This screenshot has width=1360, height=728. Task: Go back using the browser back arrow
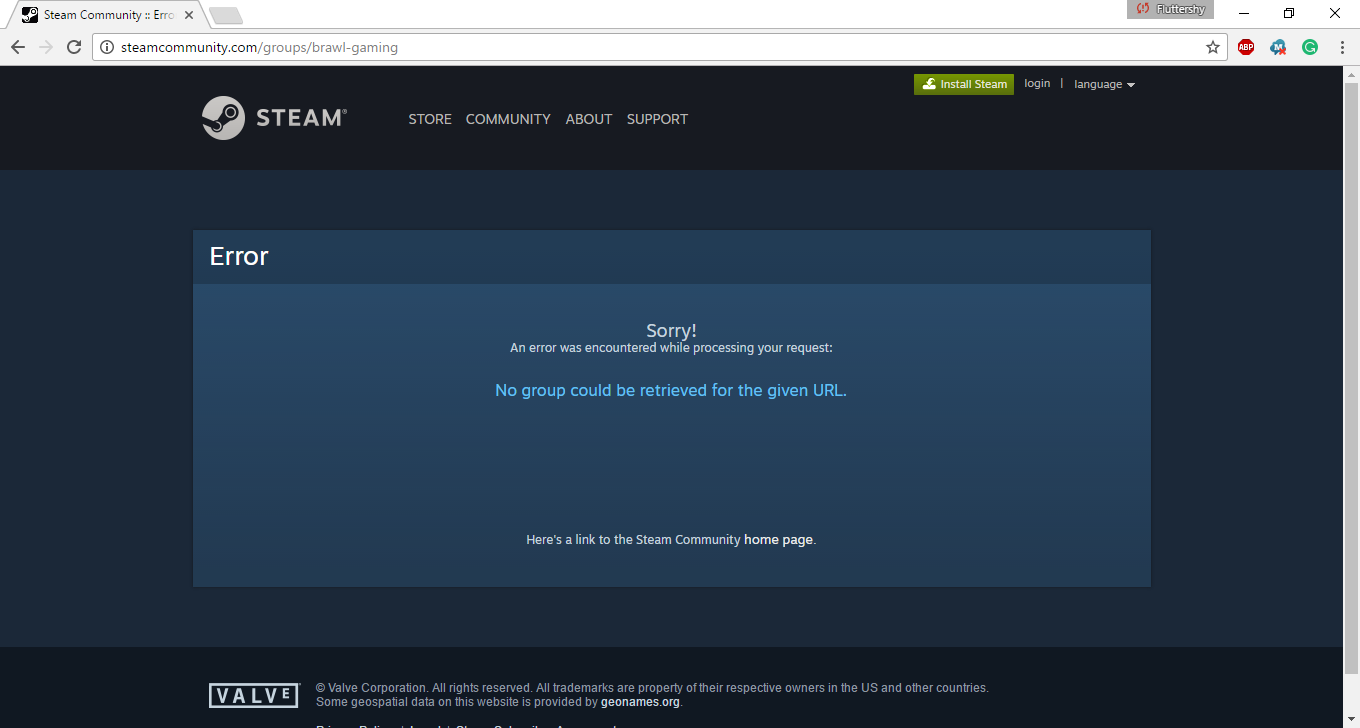click(18, 47)
